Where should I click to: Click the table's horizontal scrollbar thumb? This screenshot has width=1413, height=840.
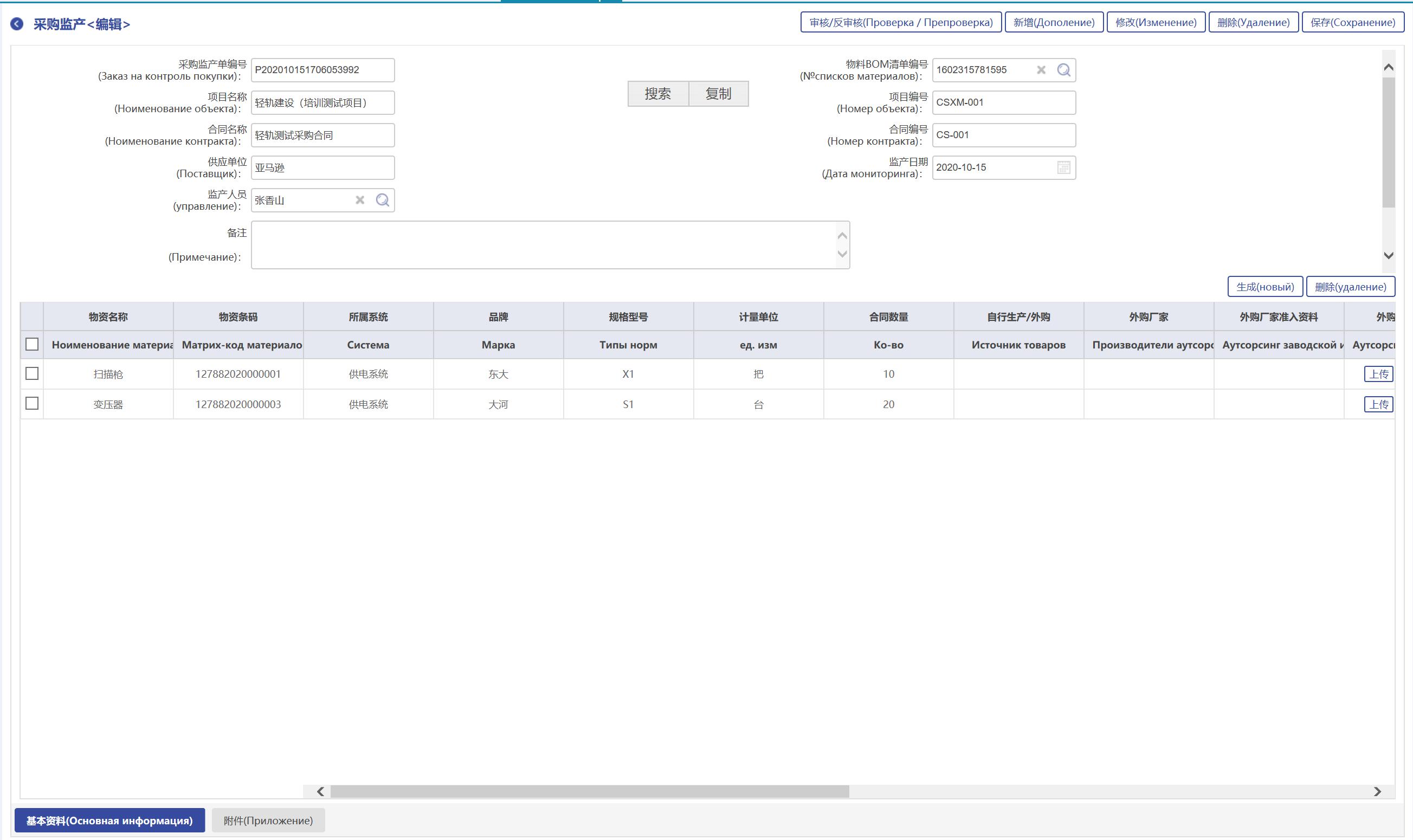pyautogui.click(x=589, y=791)
